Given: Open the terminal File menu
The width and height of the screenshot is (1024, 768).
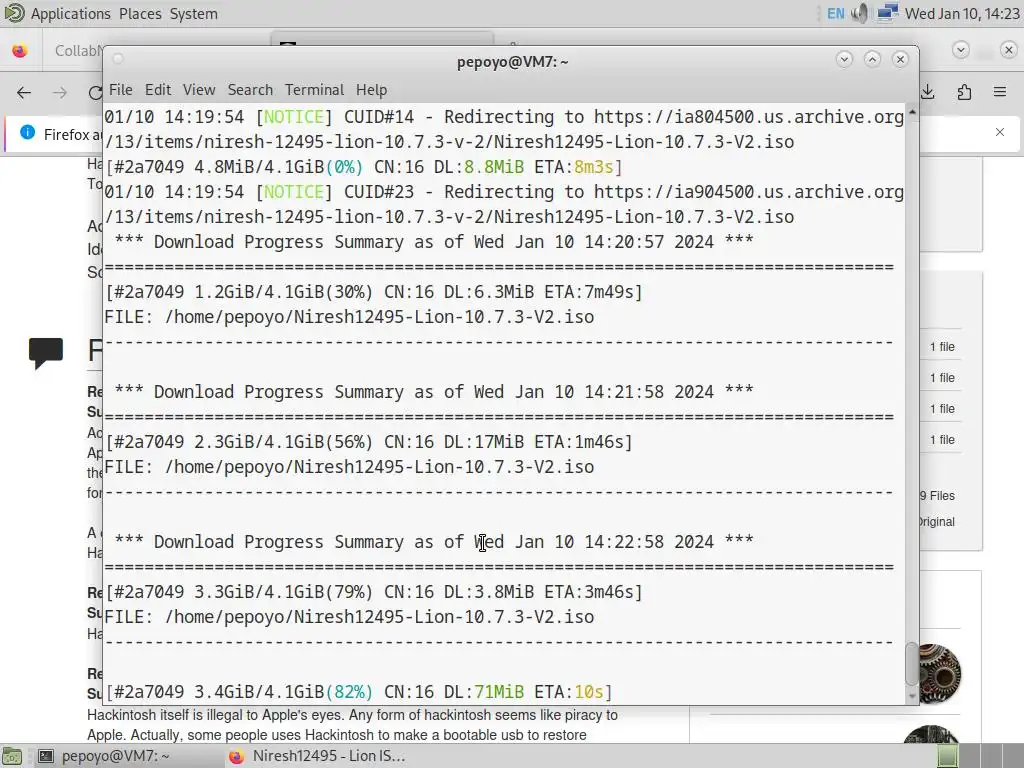Looking at the screenshot, I should tap(120, 89).
